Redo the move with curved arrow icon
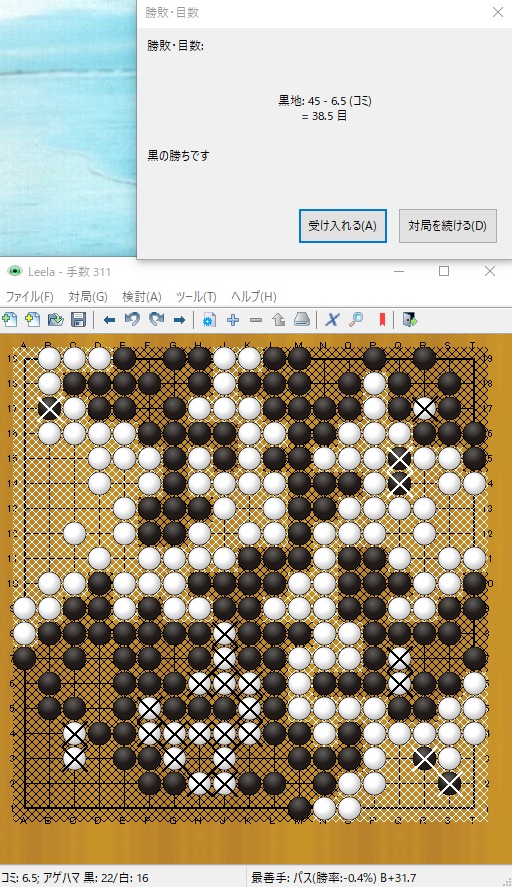The height and width of the screenshot is (887, 512). point(156,320)
